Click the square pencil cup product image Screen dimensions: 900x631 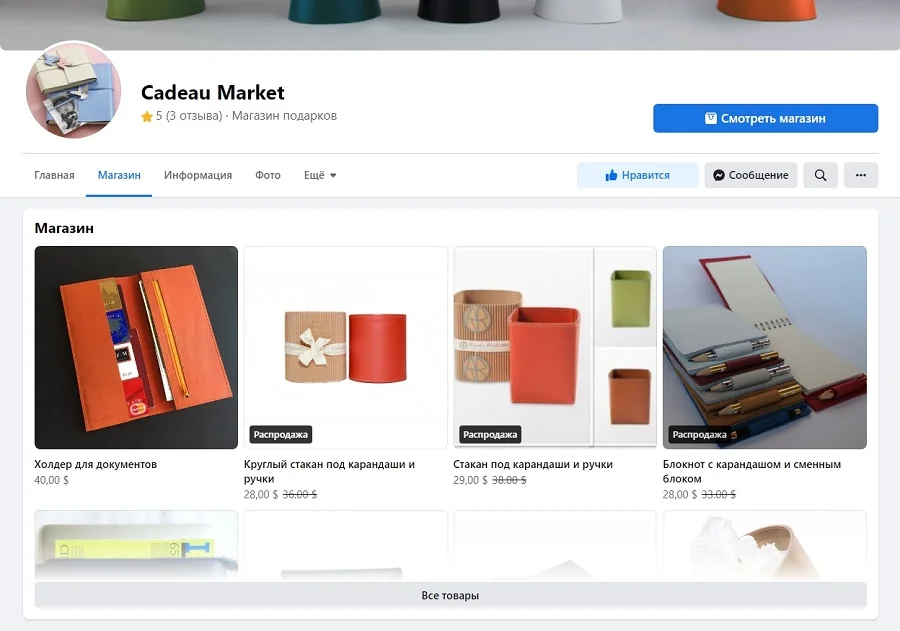555,347
